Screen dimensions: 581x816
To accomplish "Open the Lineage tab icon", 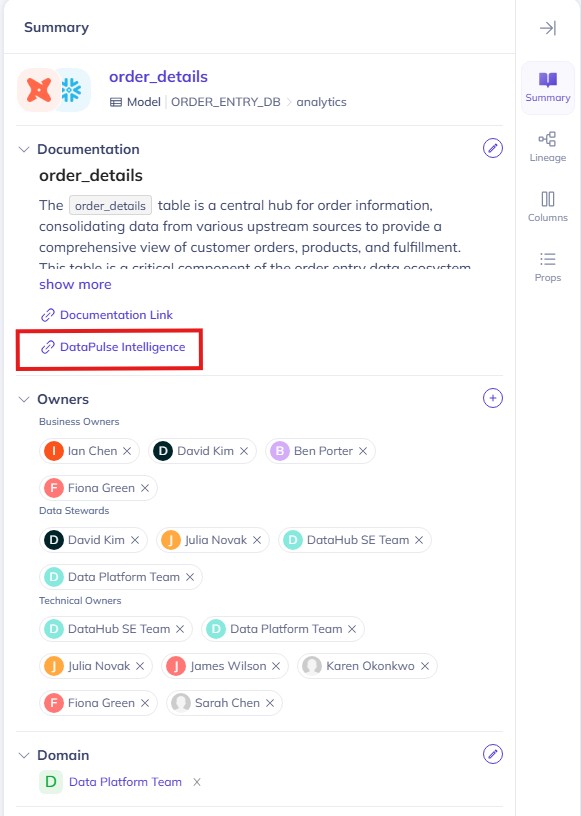I will point(547,139).
